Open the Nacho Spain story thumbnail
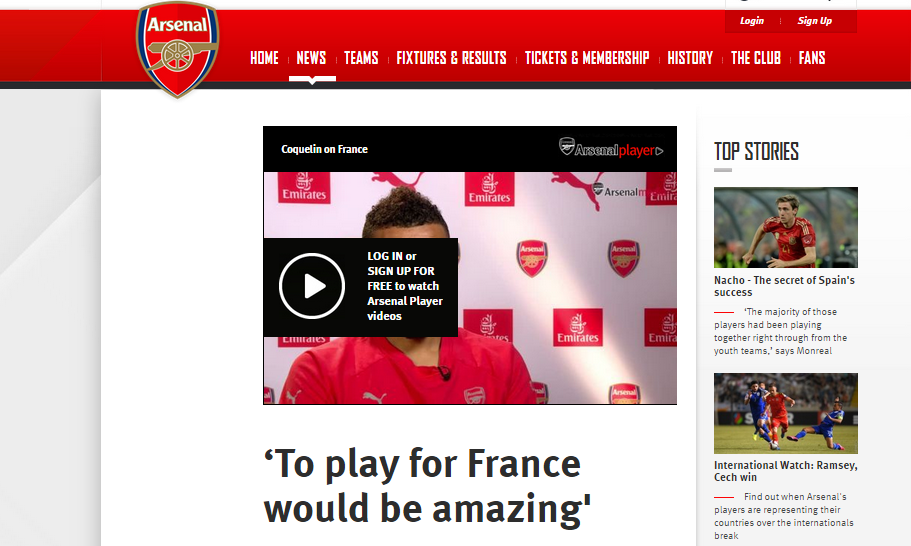Screen dimensions: 911x546 pyautogui.click(x=786, y=227)
